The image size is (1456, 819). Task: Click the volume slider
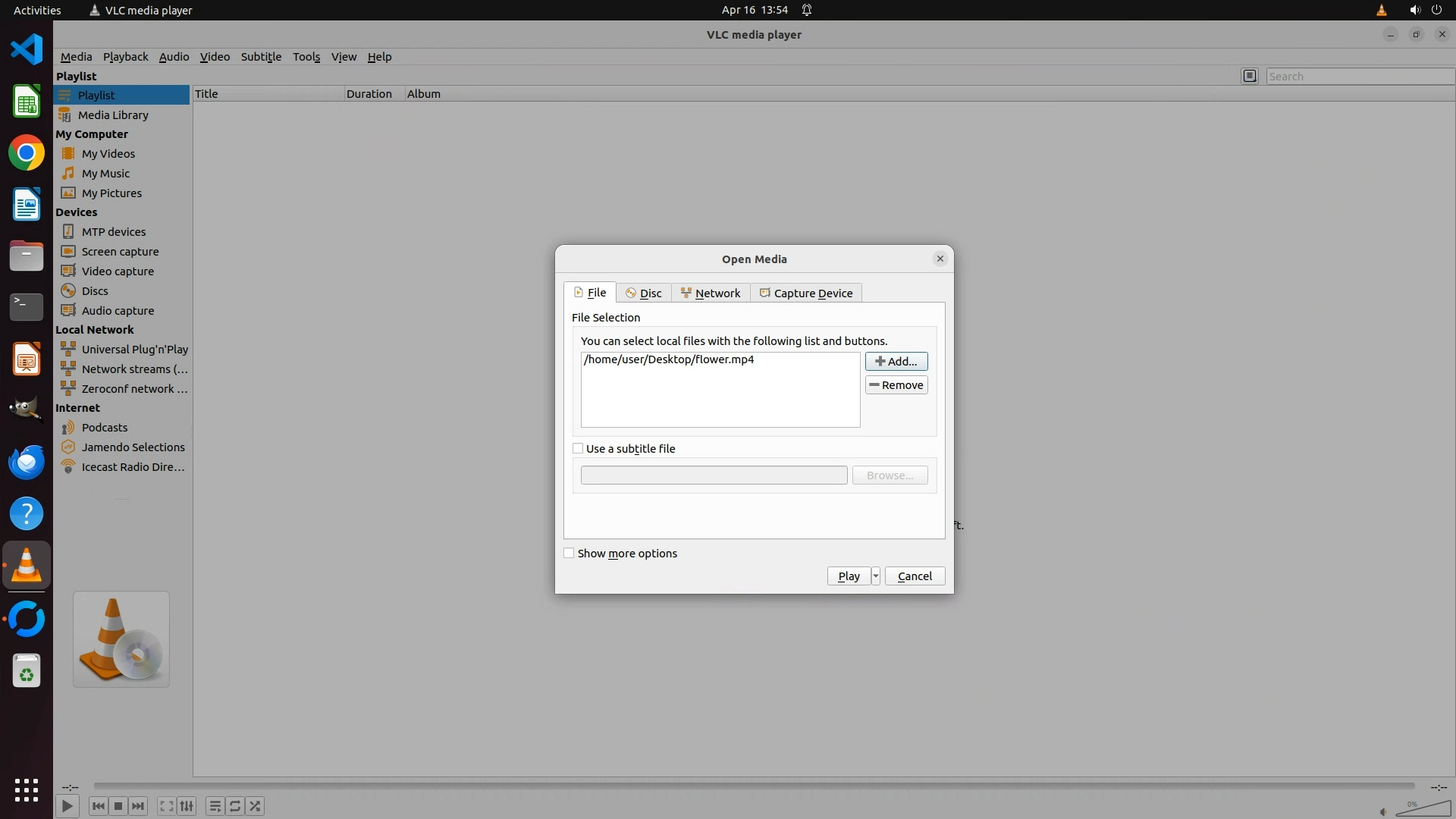pyautogui.click(x=1423, y=809)
